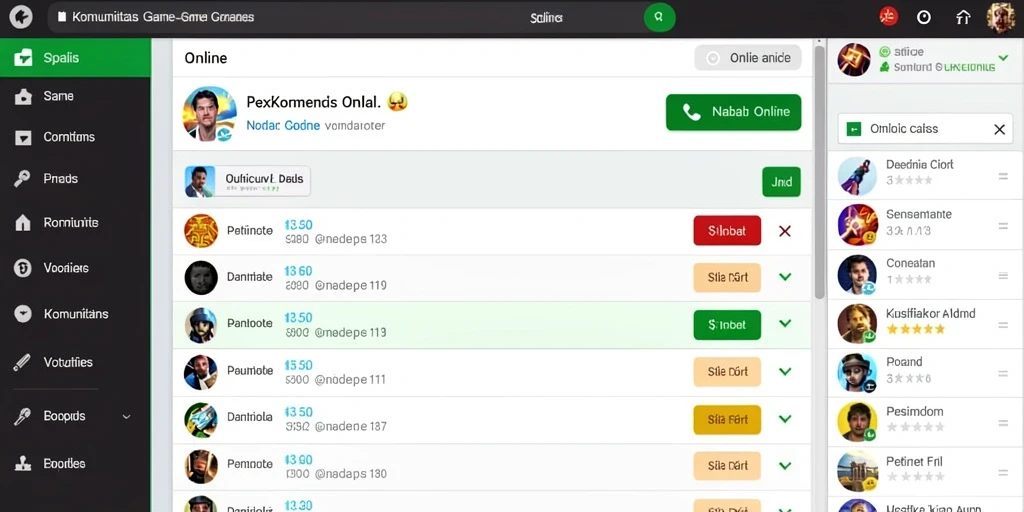The height and width of the screenshot is (512, 1024).
Task: Click the green Nabab Online call button
Action: [x=733, y=112]
